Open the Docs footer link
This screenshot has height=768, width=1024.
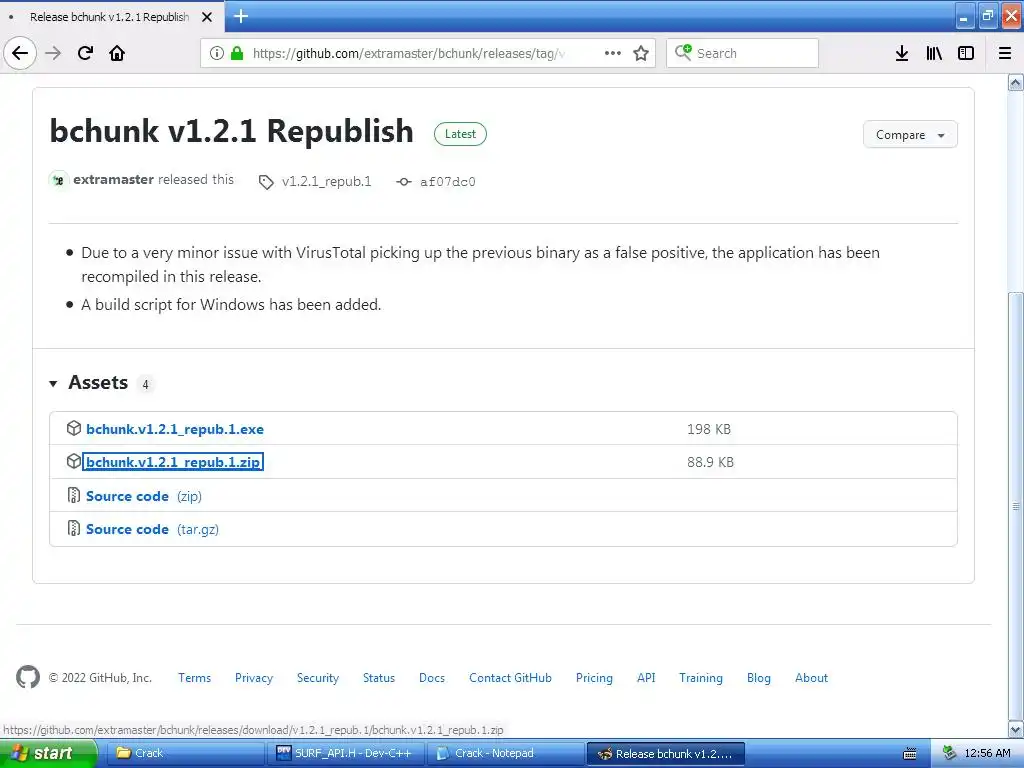coord(432,678)
